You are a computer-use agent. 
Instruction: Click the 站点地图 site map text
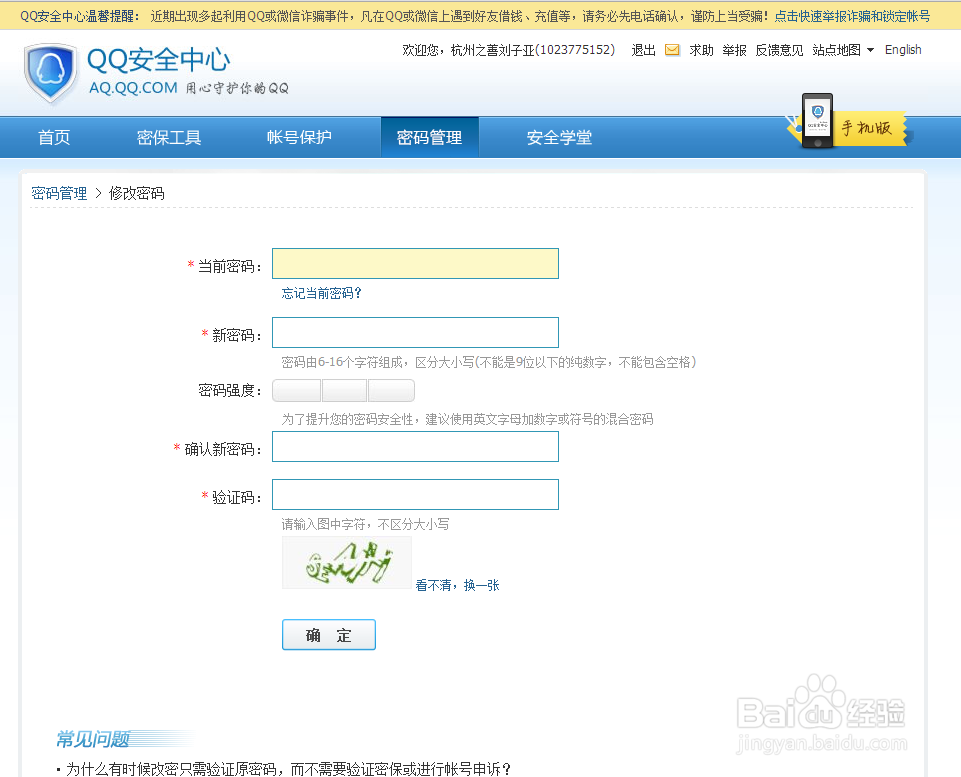tap(837, 50)
